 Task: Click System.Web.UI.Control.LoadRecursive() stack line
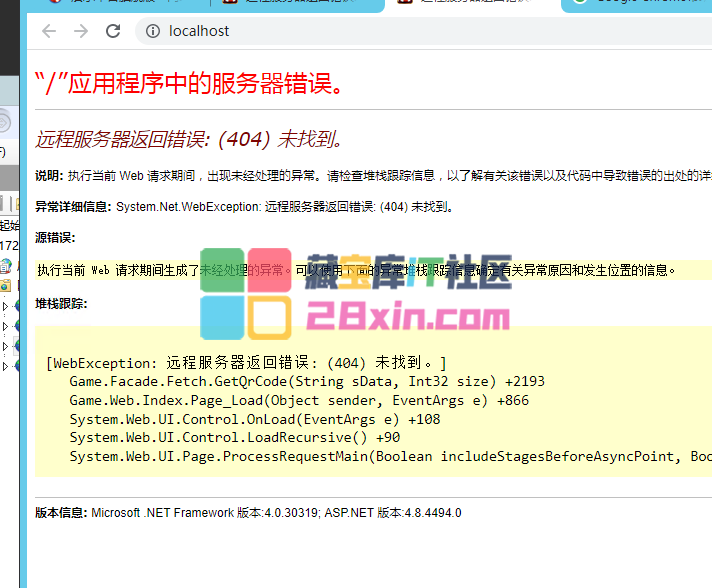pos(235,438)
